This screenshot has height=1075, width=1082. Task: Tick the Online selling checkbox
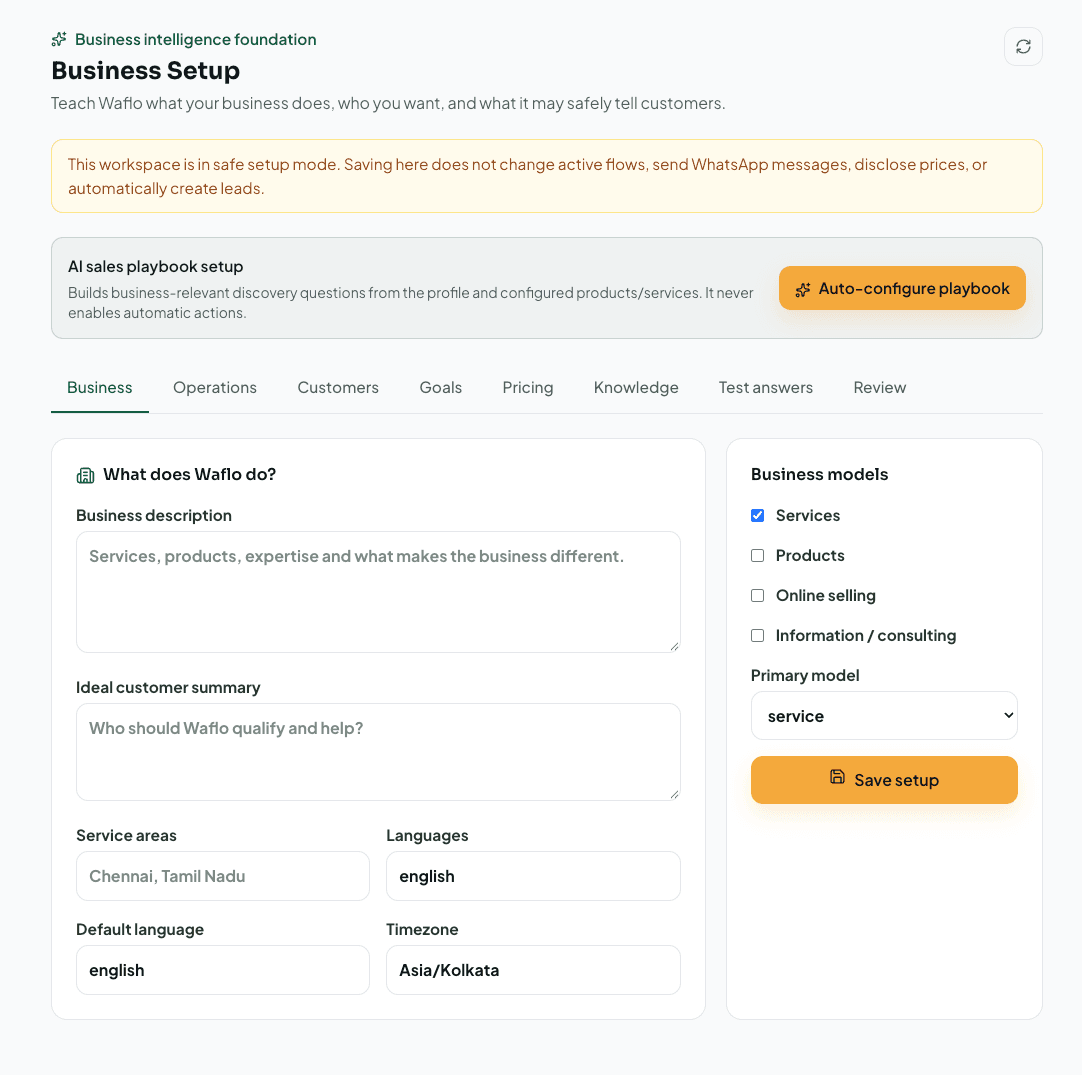point(758,595)
